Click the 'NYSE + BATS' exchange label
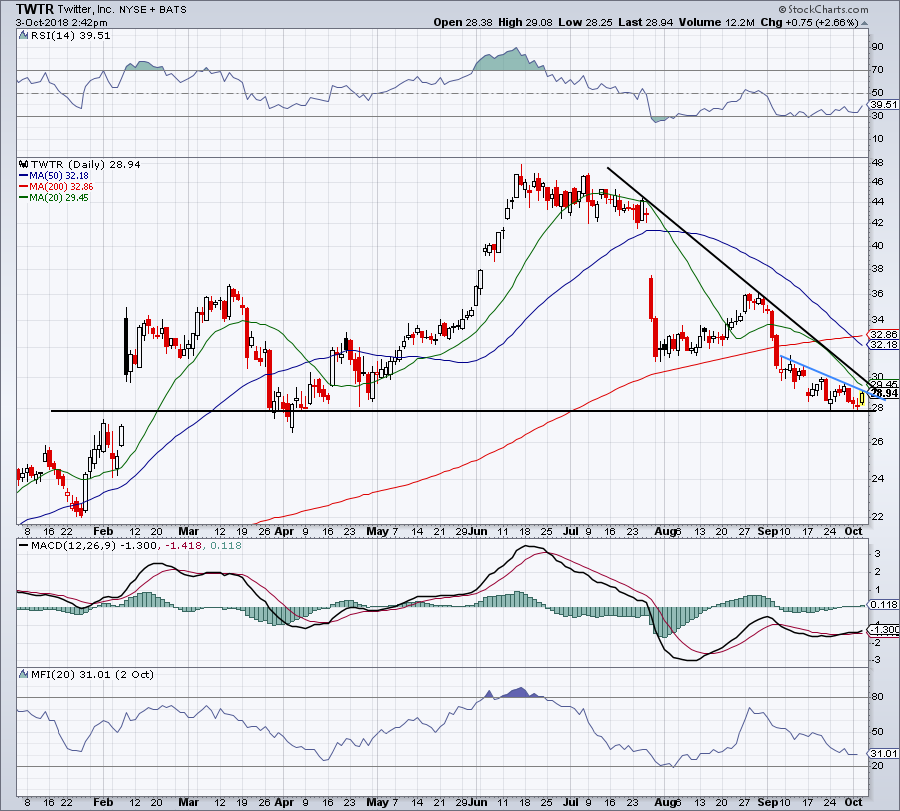Screen dimensions: 900x811 (153, 10)
